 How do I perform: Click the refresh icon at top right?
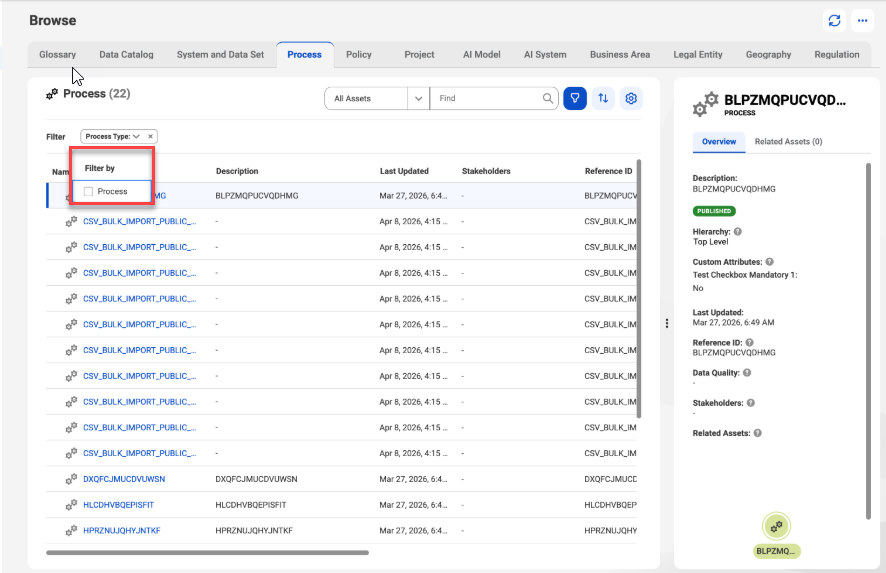pos(834,20)
